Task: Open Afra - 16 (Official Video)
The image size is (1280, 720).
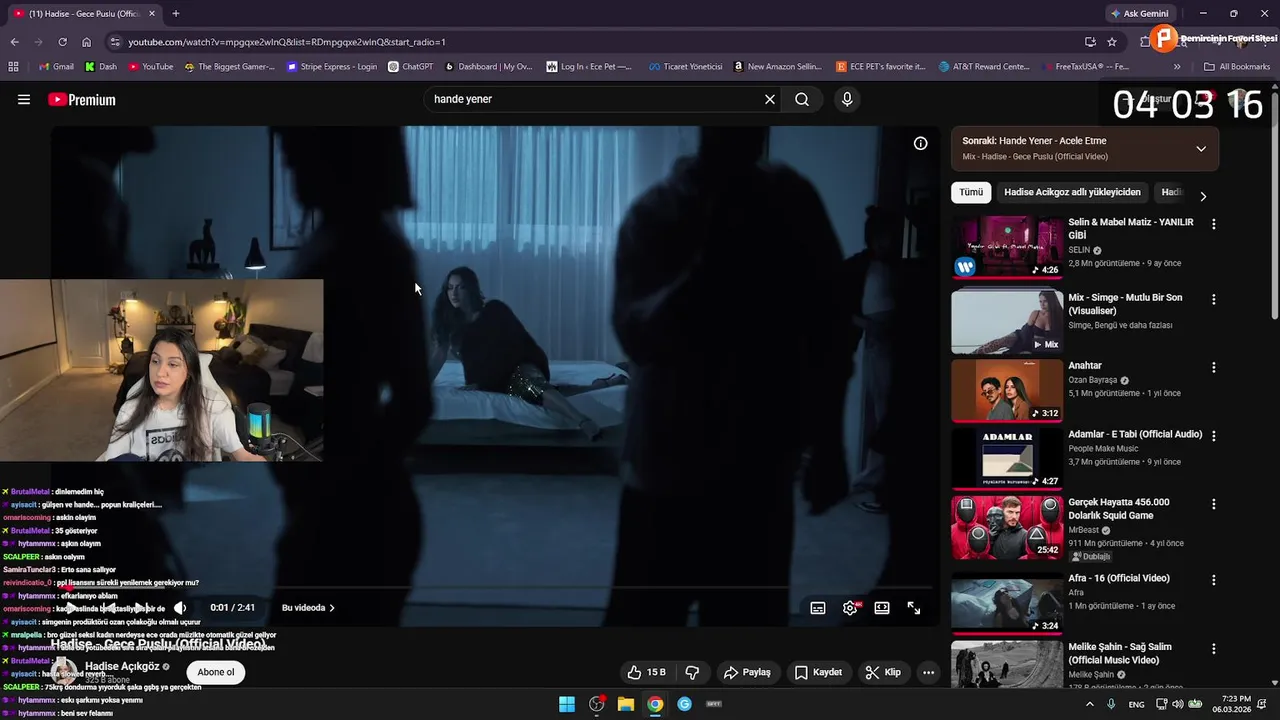Action: coord(1118,578)
